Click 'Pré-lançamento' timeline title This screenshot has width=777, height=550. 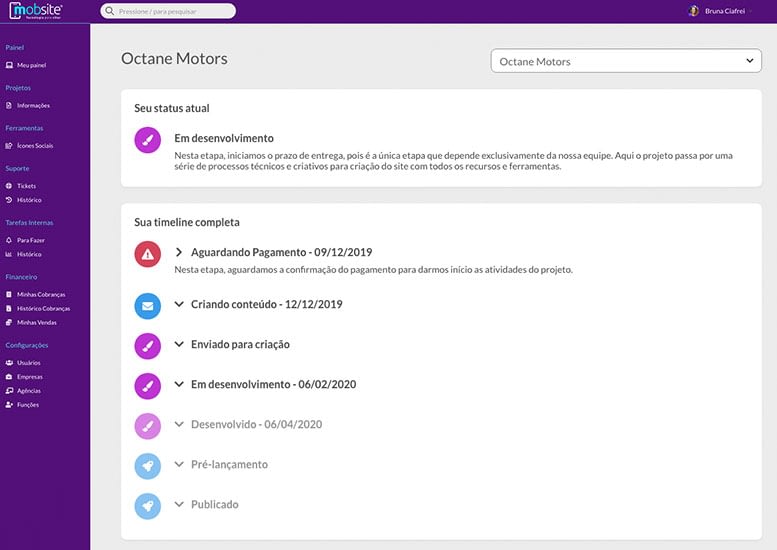coord(229,464)
